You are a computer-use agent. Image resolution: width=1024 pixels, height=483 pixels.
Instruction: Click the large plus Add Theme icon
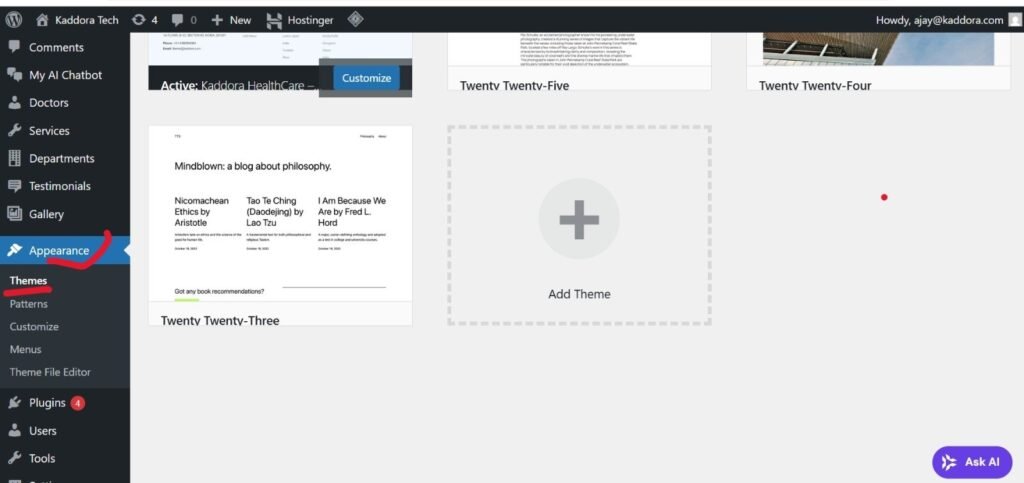[x=579, y=220]
